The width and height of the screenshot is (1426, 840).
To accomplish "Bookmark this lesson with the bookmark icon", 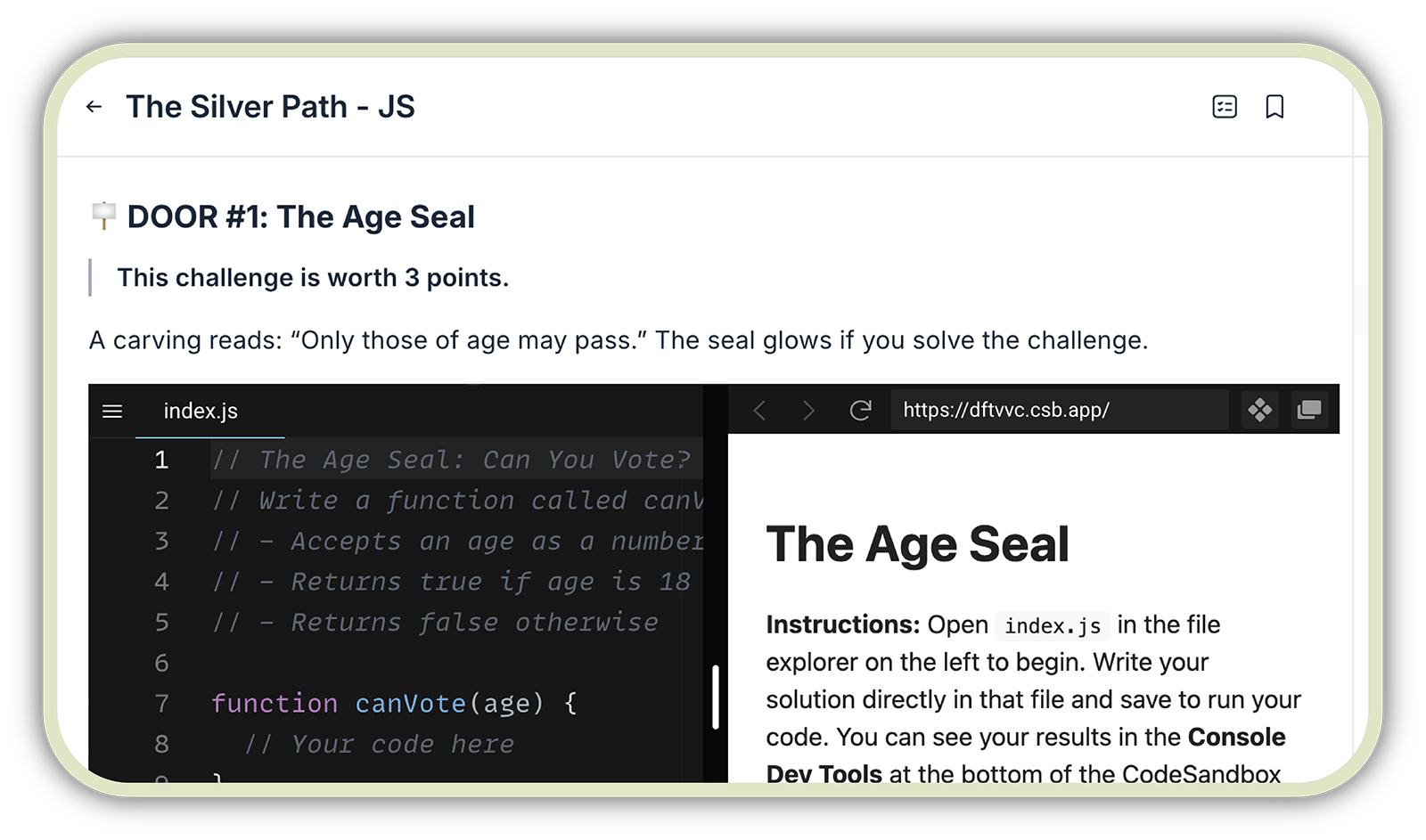I will pyautogui.click(x=1274, y=107).
